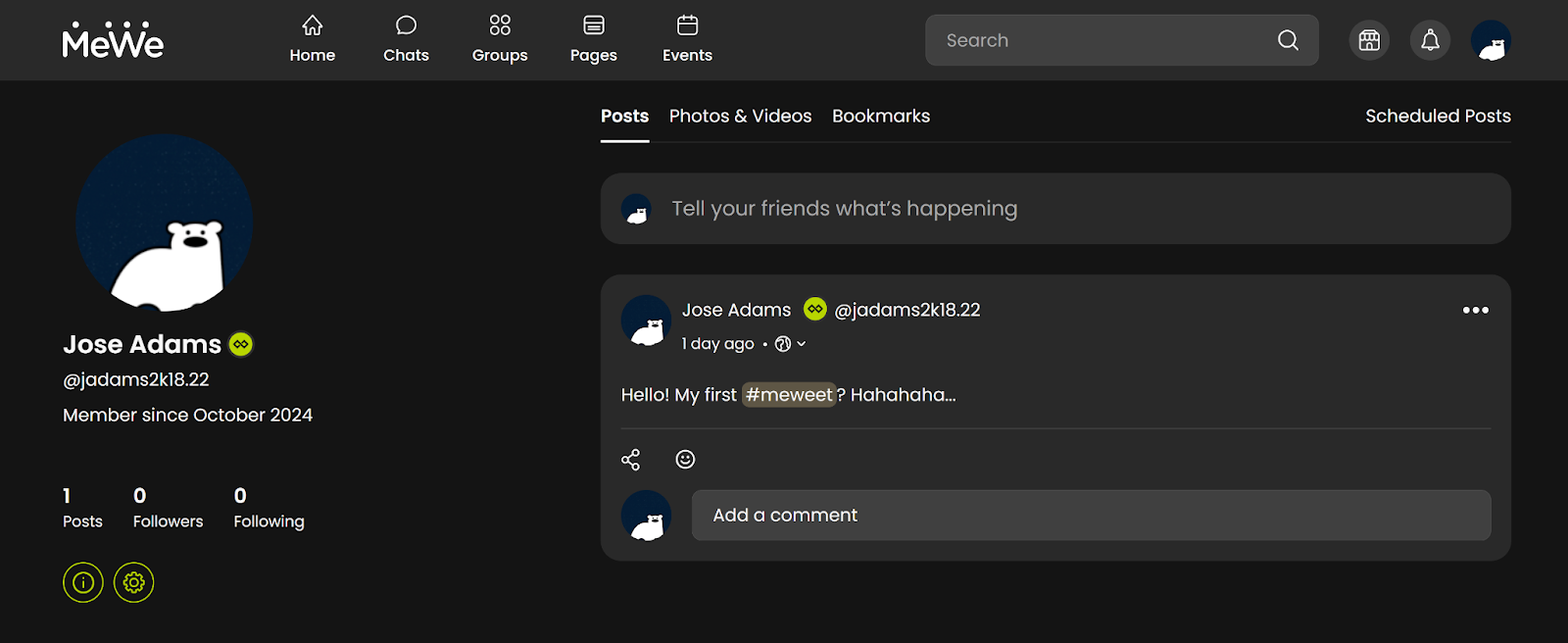Screen dimensions: 1568x643
Task: Open the post's three-dot options menu
Action: pos(1475,310)
